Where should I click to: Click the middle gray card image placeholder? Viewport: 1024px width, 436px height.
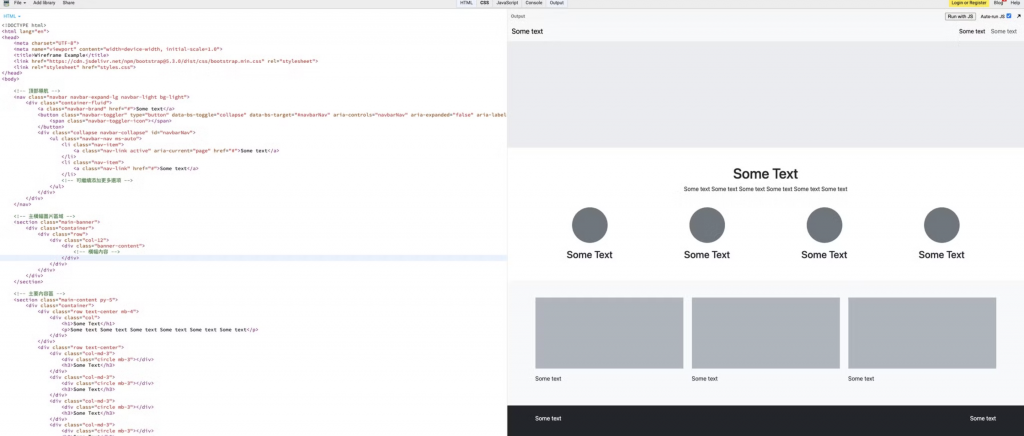coord(765,333)
